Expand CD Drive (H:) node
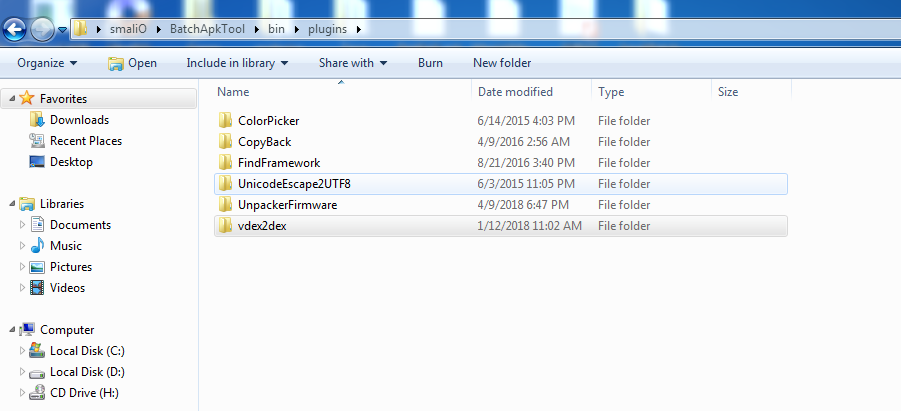Image resolution: width=901 pixels, height=411 pixels. point(23,393)
